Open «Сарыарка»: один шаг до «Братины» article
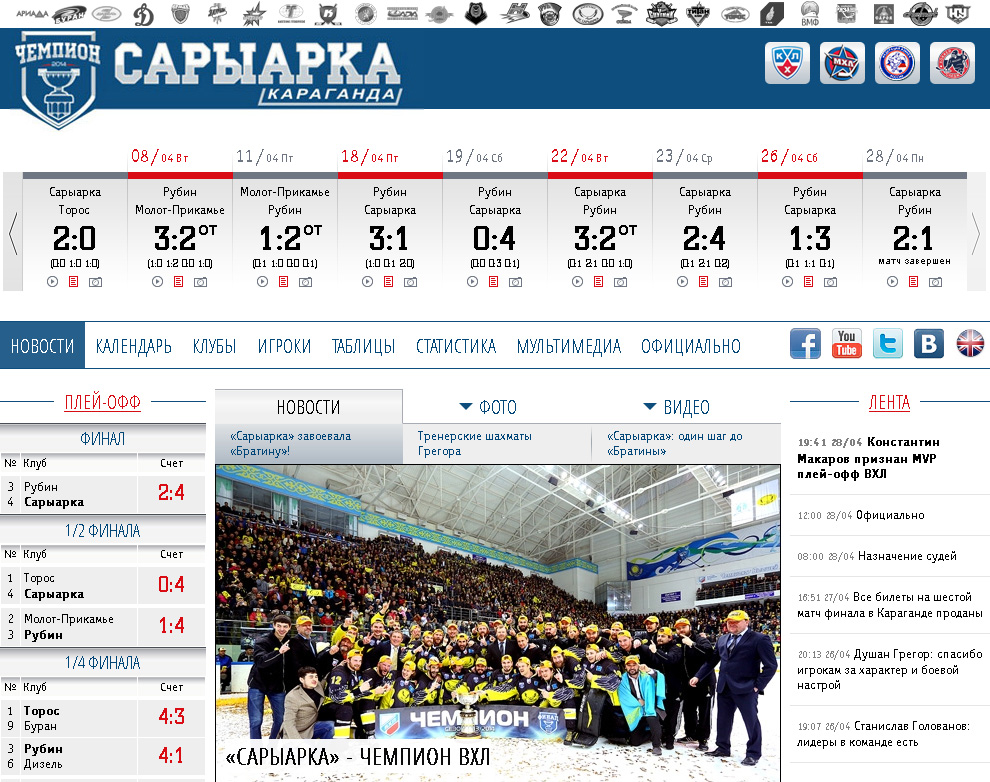This screenshot has height=782, width=990. [x=675, y=444]
